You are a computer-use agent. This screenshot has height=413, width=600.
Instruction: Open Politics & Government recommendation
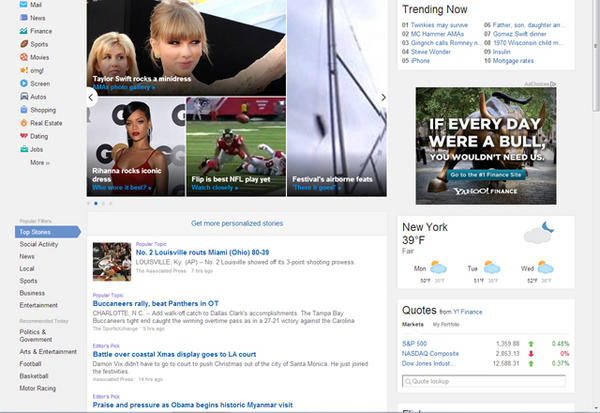click(x=36, y=336)
